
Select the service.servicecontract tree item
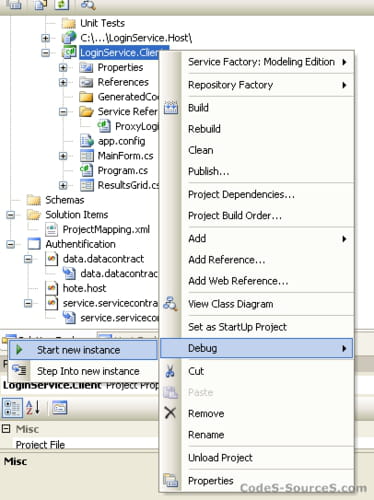point(110,303)
